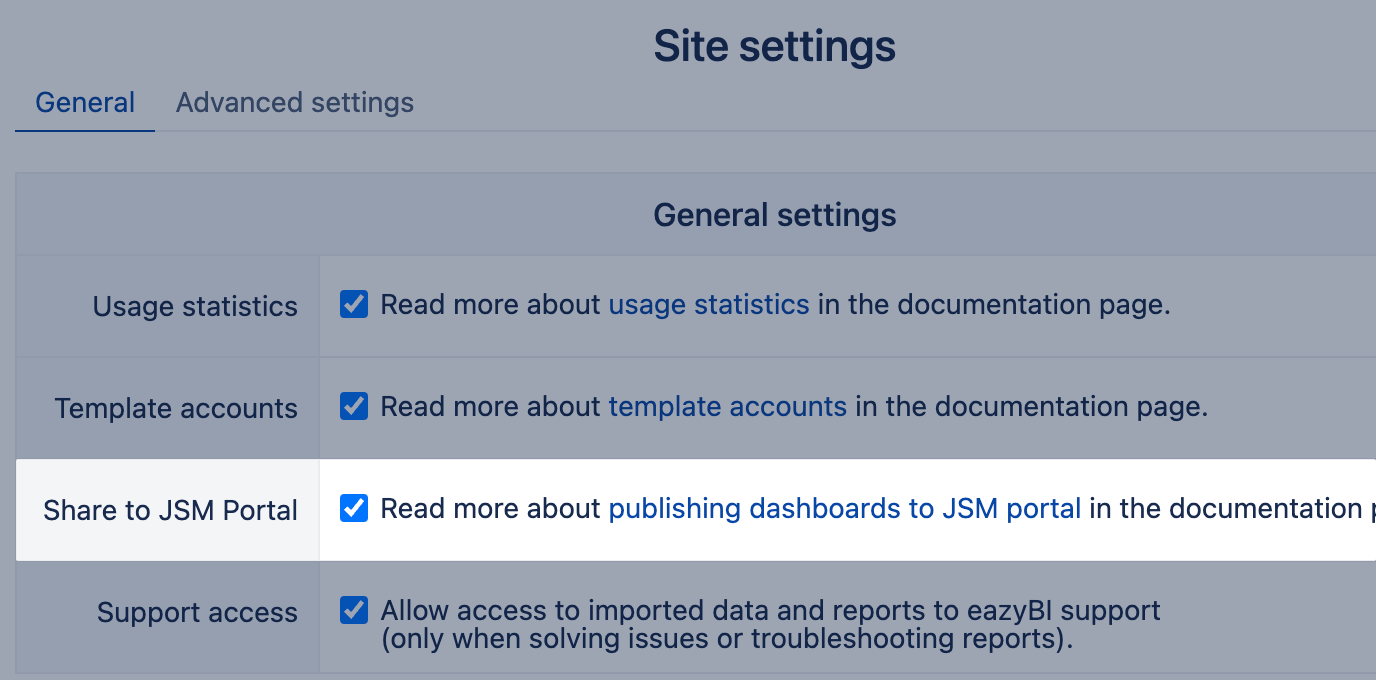Click 'Read more about' in Template accounts row
The image size is (1376, 680).
pos(492,407)
